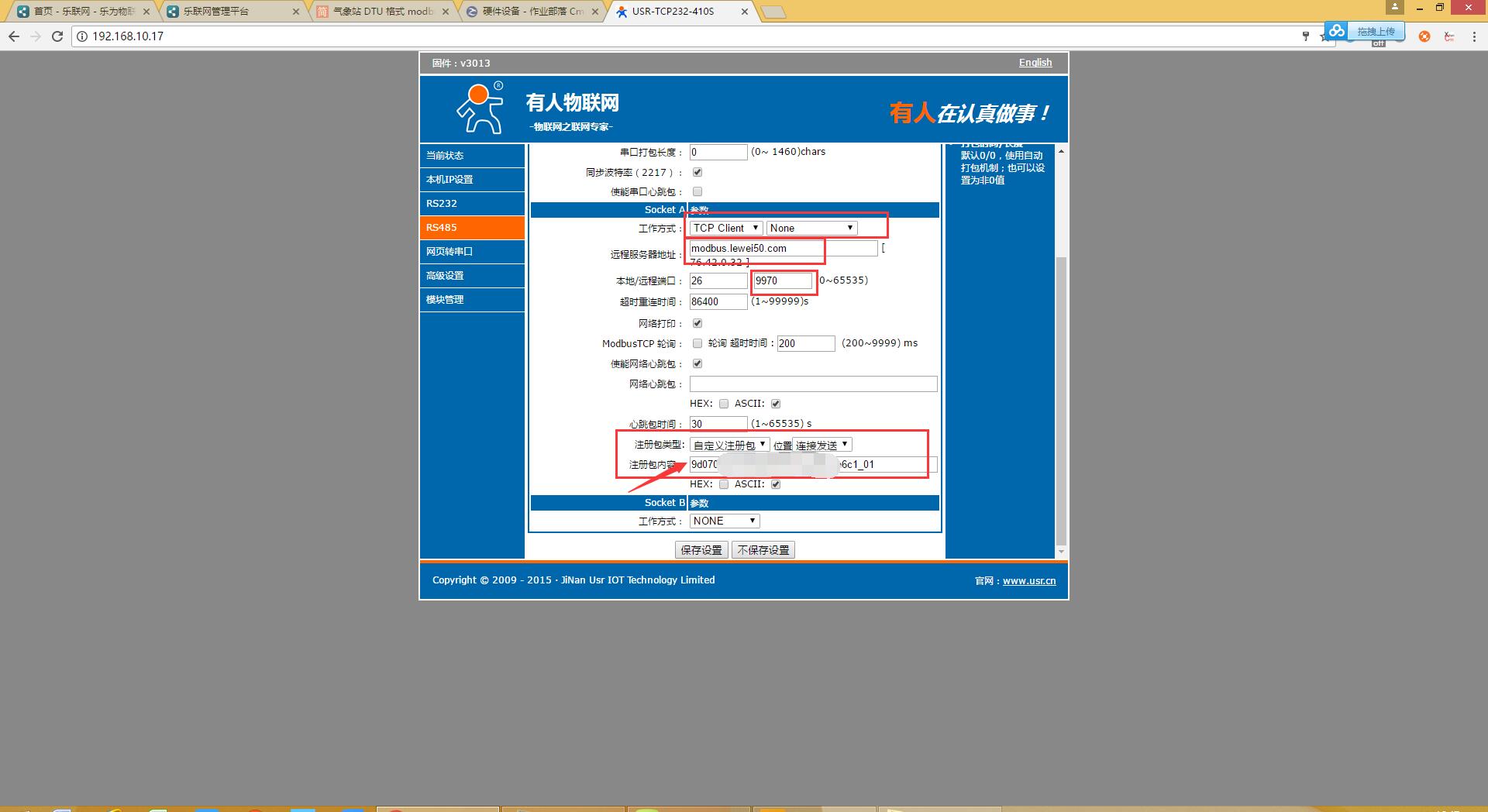Open the Chrome user profile icon

pos(1395,7)
